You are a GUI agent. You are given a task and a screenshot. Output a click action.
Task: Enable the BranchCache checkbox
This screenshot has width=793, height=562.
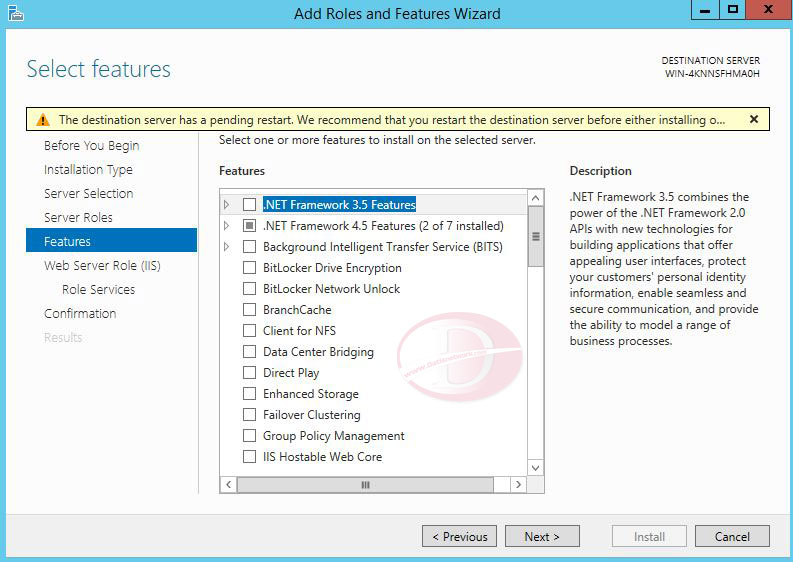249,310
